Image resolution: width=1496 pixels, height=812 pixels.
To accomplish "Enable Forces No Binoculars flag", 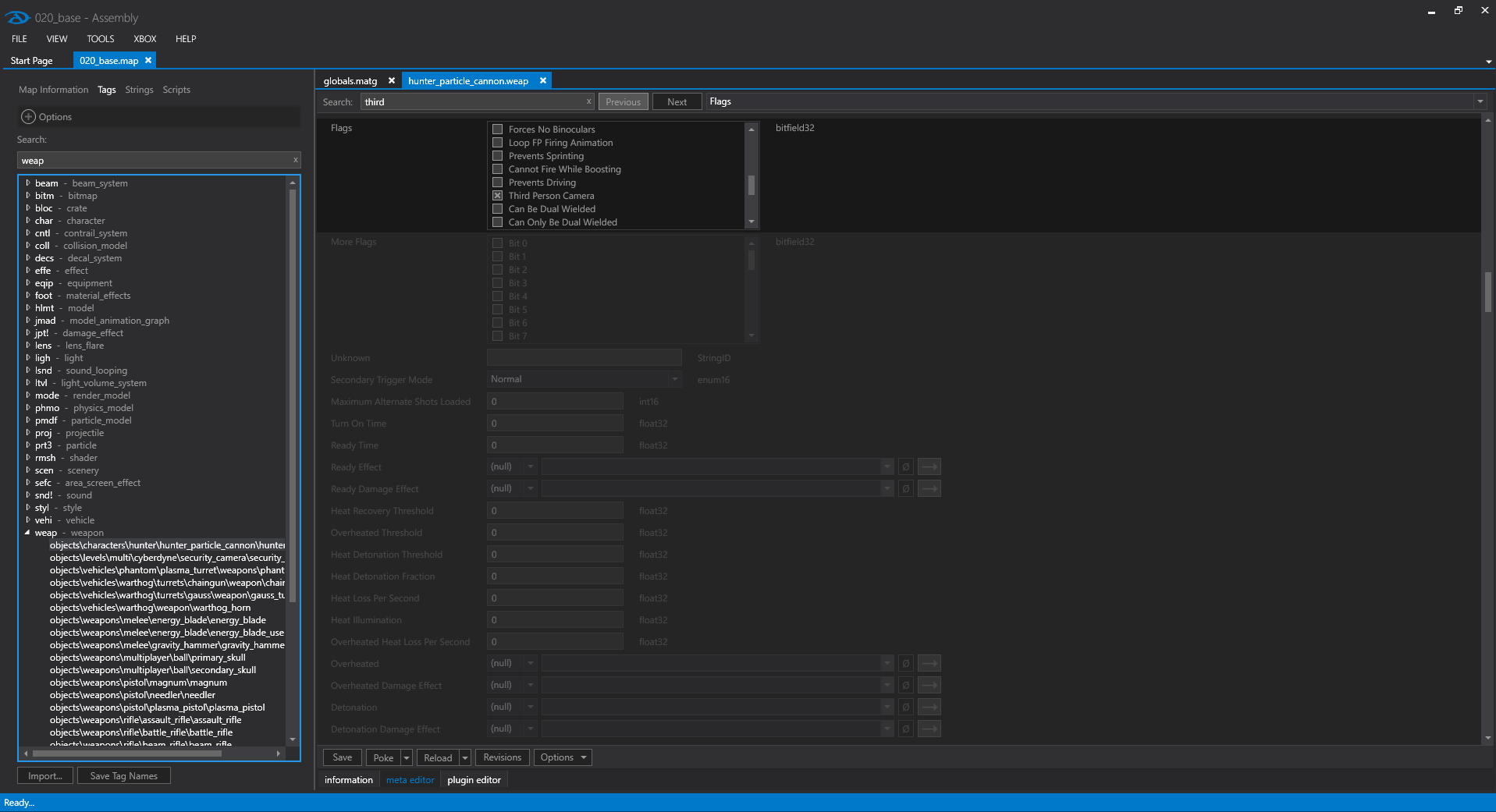I will tap(497, 129).
